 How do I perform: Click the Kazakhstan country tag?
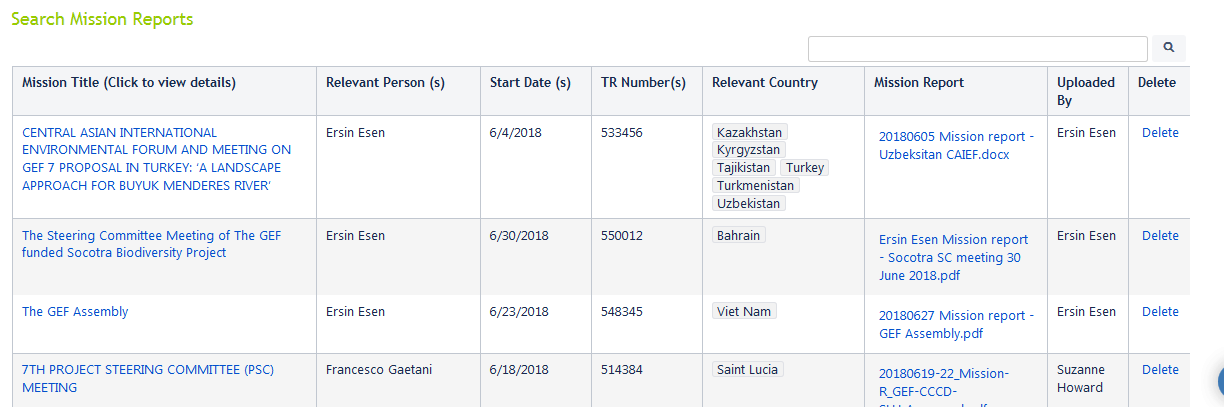[750, 132]
